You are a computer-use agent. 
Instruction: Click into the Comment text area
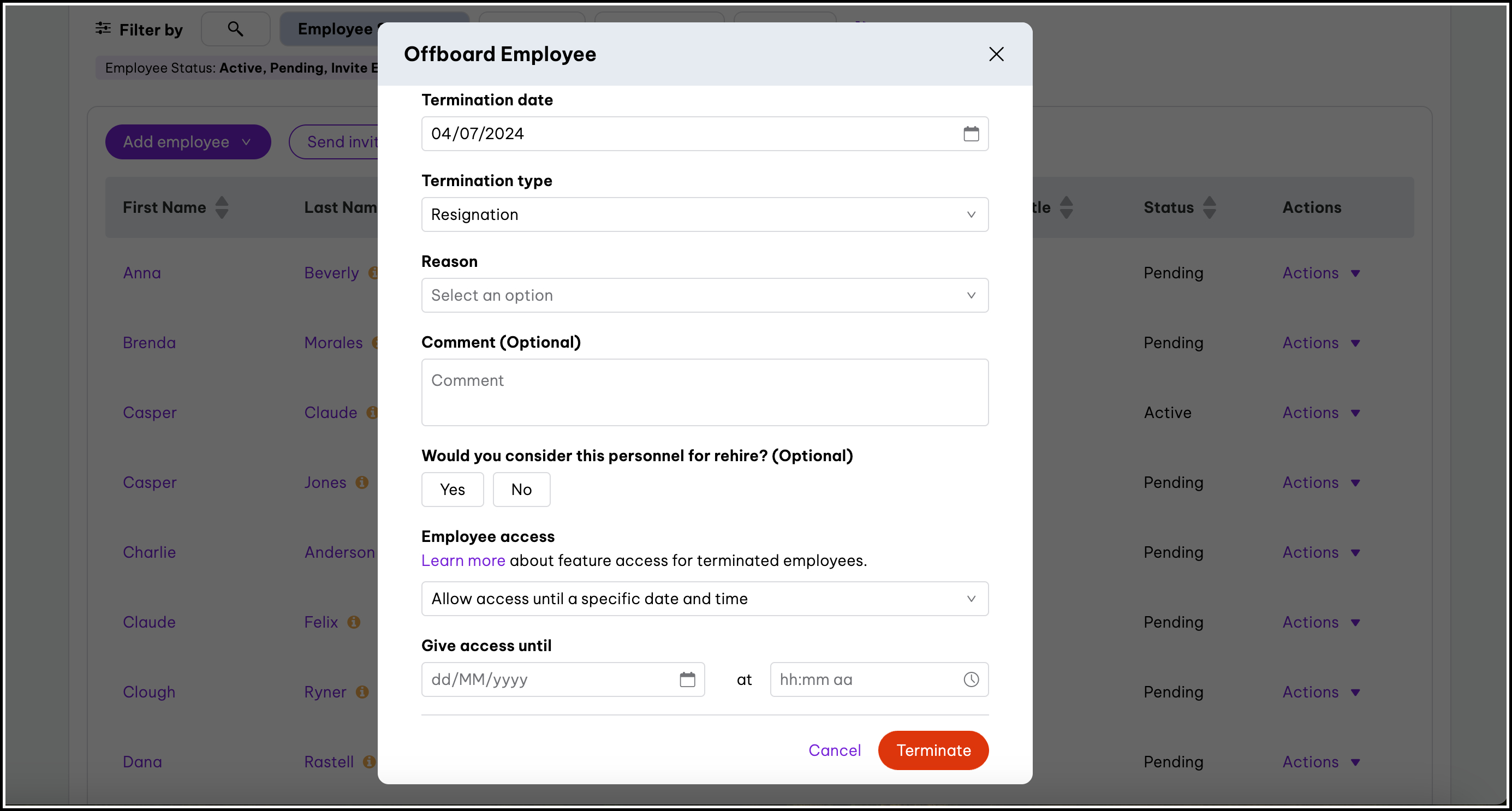pos(704,392)
